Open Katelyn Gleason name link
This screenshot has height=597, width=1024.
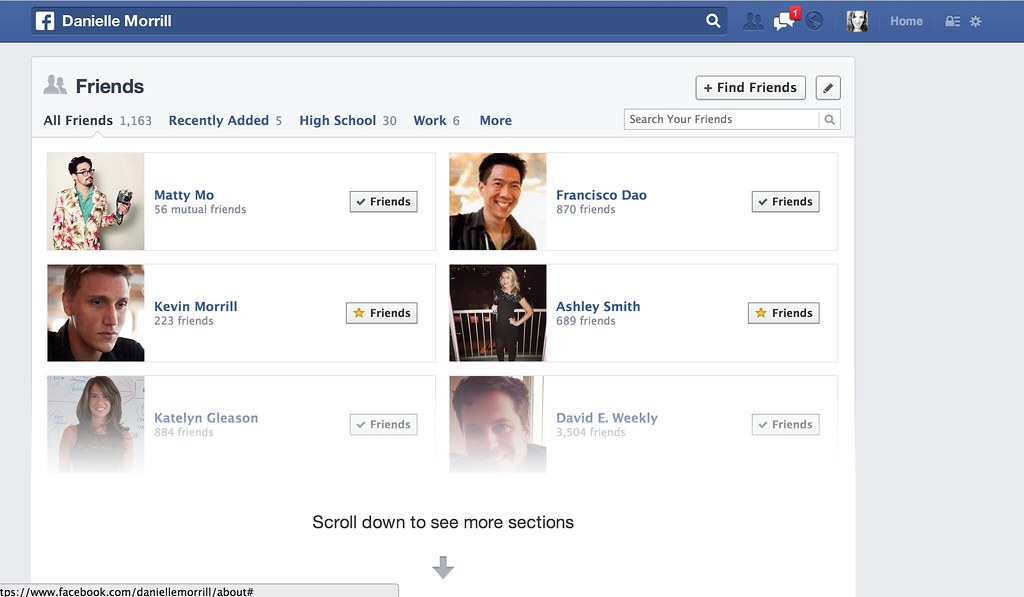click(206, 418)
